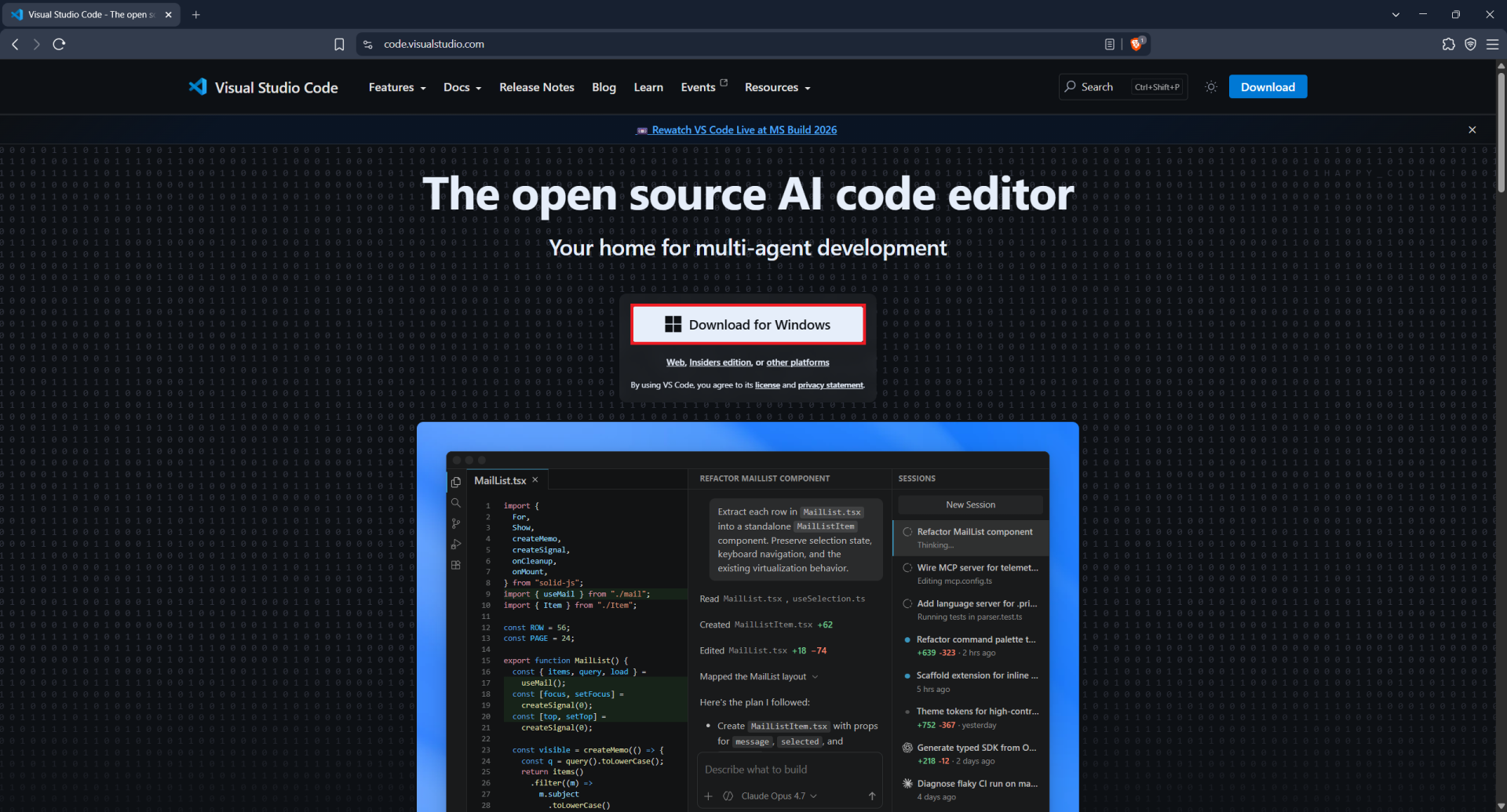The height and width of the screenshot is (812, 1507).
Task: Toggle reader mode icon
Action: pos(1109,45)
